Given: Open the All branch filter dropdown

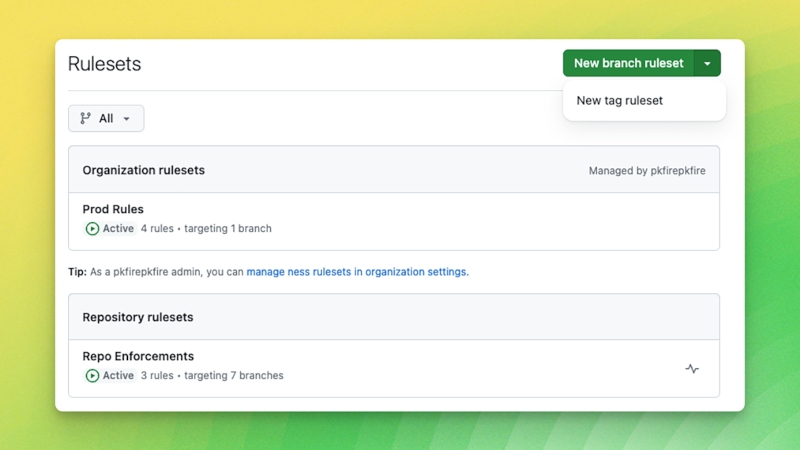Looking at the screenshot, I should click(x=106, y=118).
